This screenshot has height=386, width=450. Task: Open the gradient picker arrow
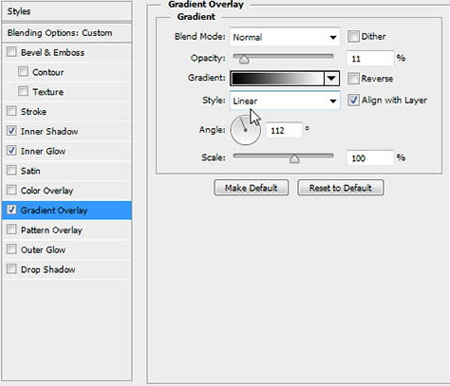pyautogui.click(x=331, y=78)
